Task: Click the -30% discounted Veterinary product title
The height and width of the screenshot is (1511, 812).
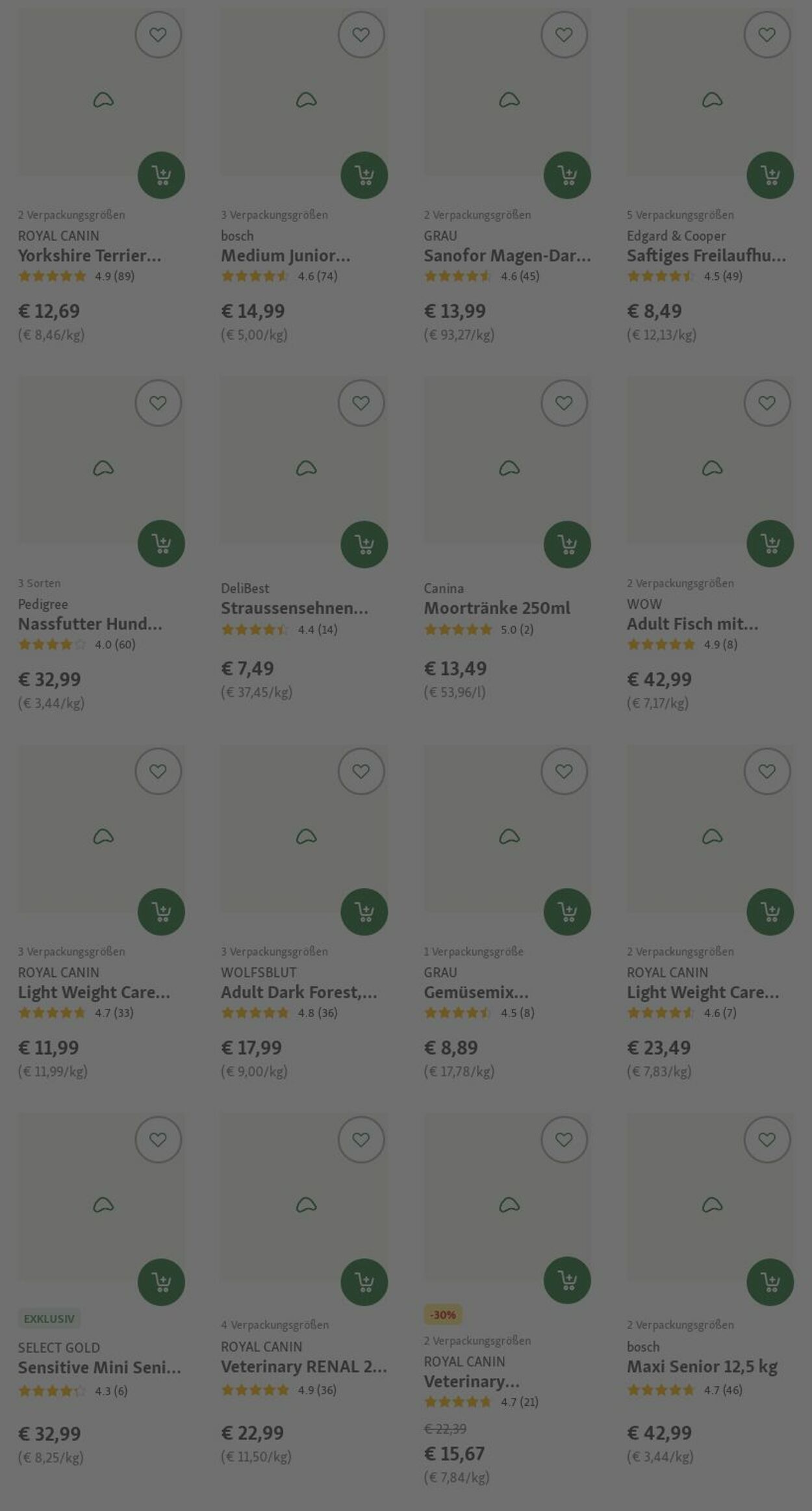Action: (472, 1380)
